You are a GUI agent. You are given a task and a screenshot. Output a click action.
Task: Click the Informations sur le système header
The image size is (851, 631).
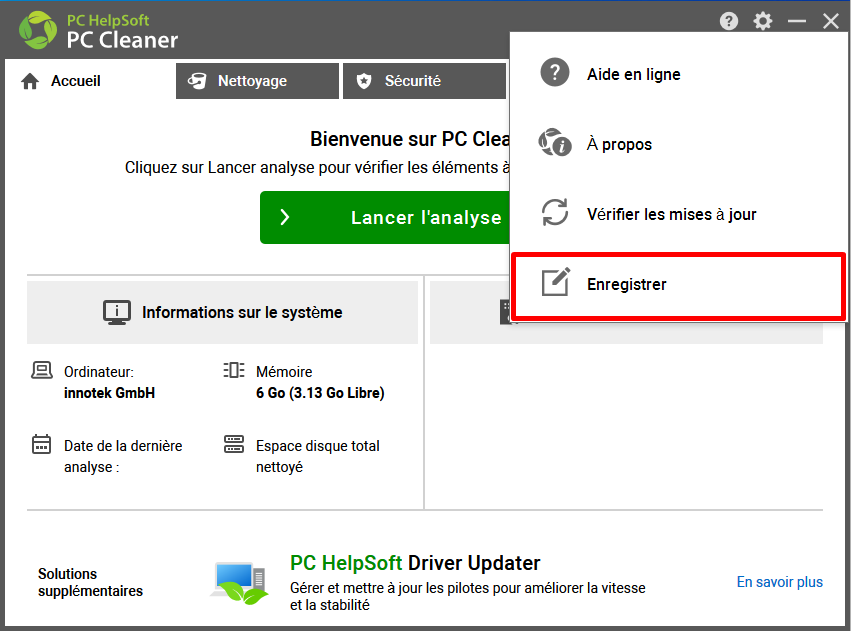pyautogui.click(x=223, y=313)
